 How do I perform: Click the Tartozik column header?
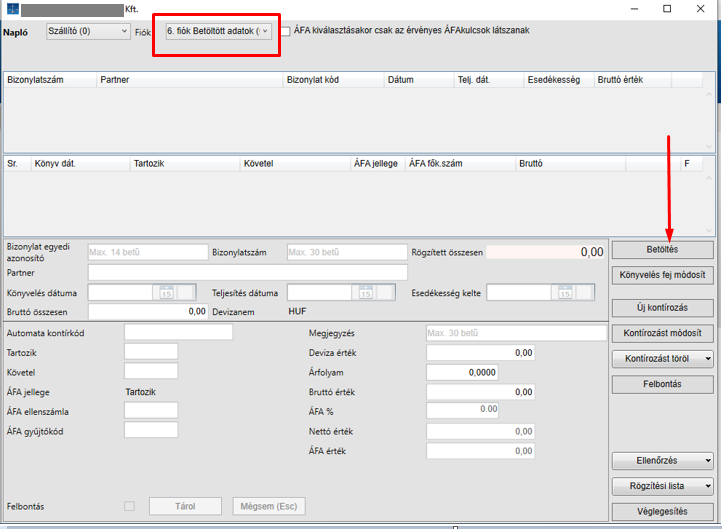tap(185, 163)
